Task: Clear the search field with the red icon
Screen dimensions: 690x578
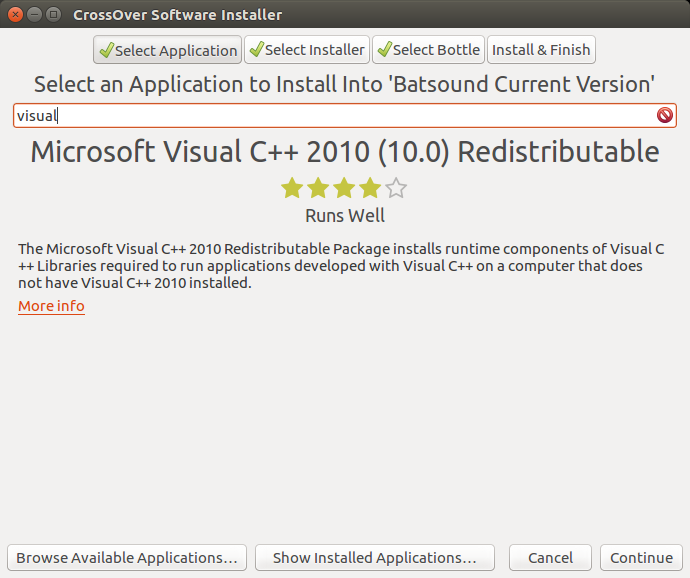Action: click(665, 116)
